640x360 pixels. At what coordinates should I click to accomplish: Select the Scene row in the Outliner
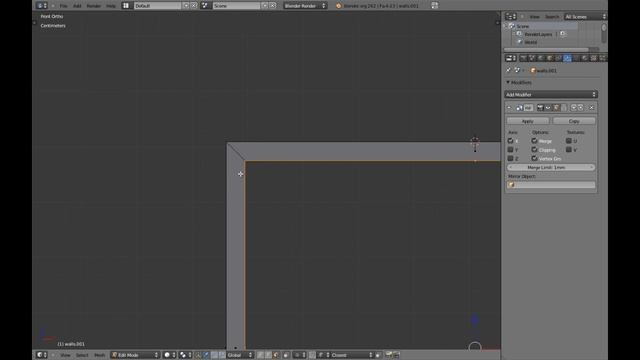pos(541,26)
